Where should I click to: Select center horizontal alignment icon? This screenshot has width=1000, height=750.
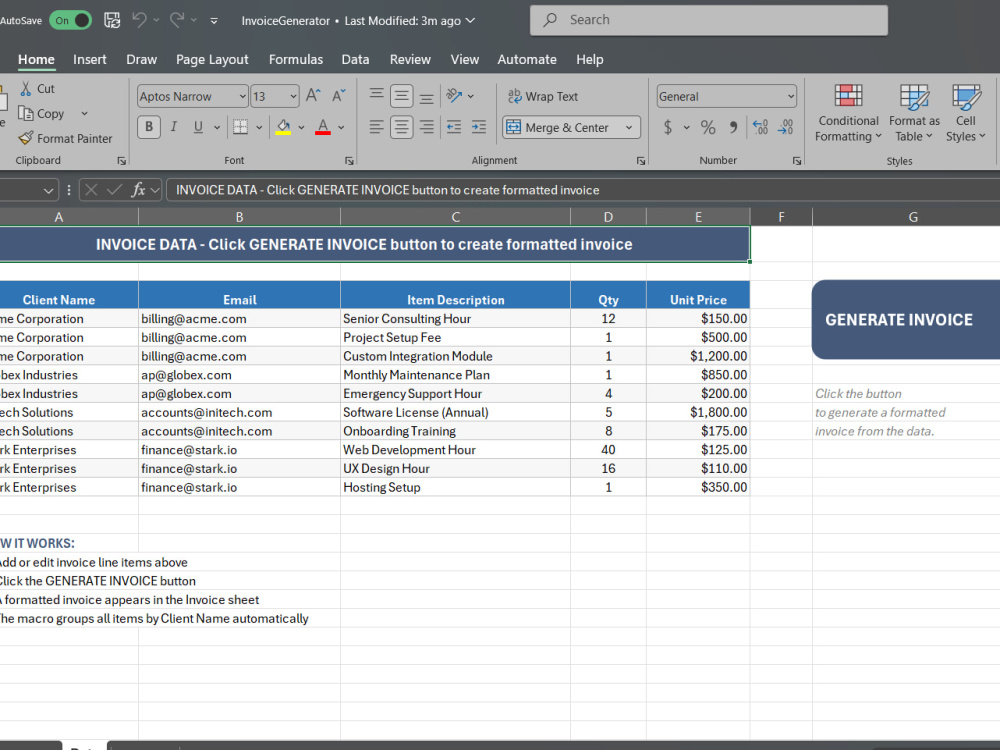click(x=401, y=128)
